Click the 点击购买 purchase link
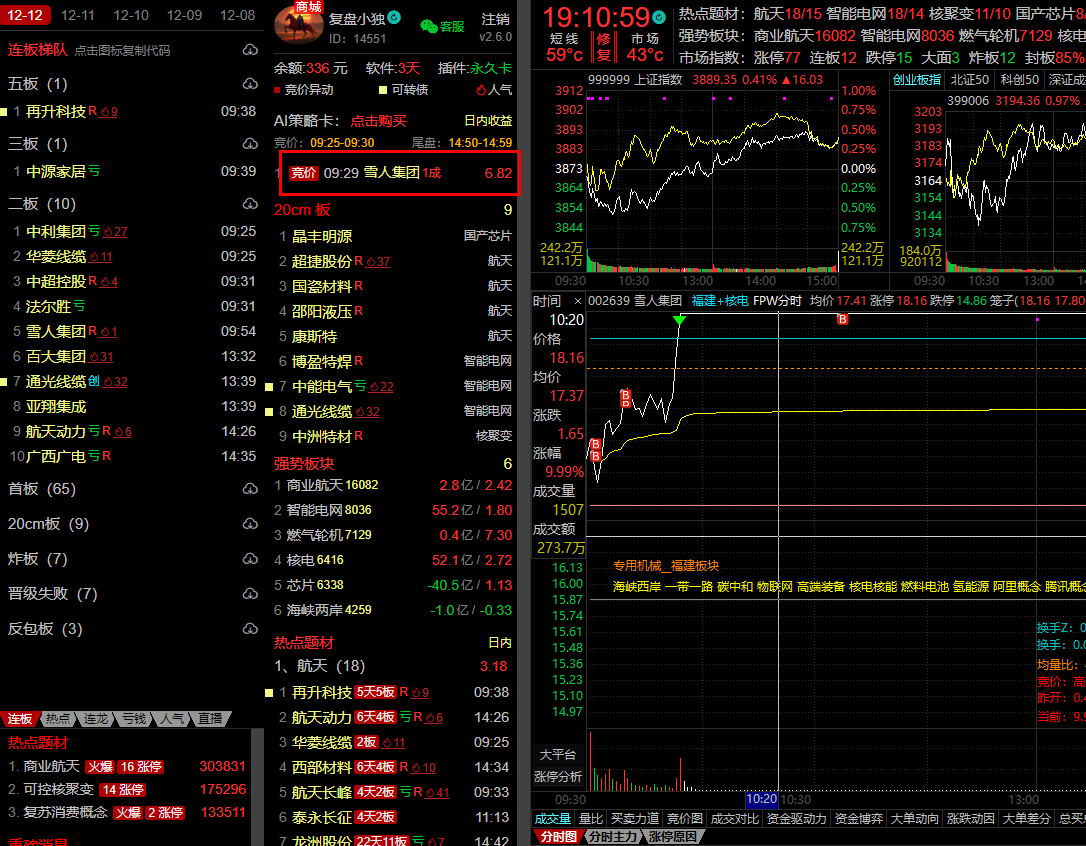 coord(378,121)
